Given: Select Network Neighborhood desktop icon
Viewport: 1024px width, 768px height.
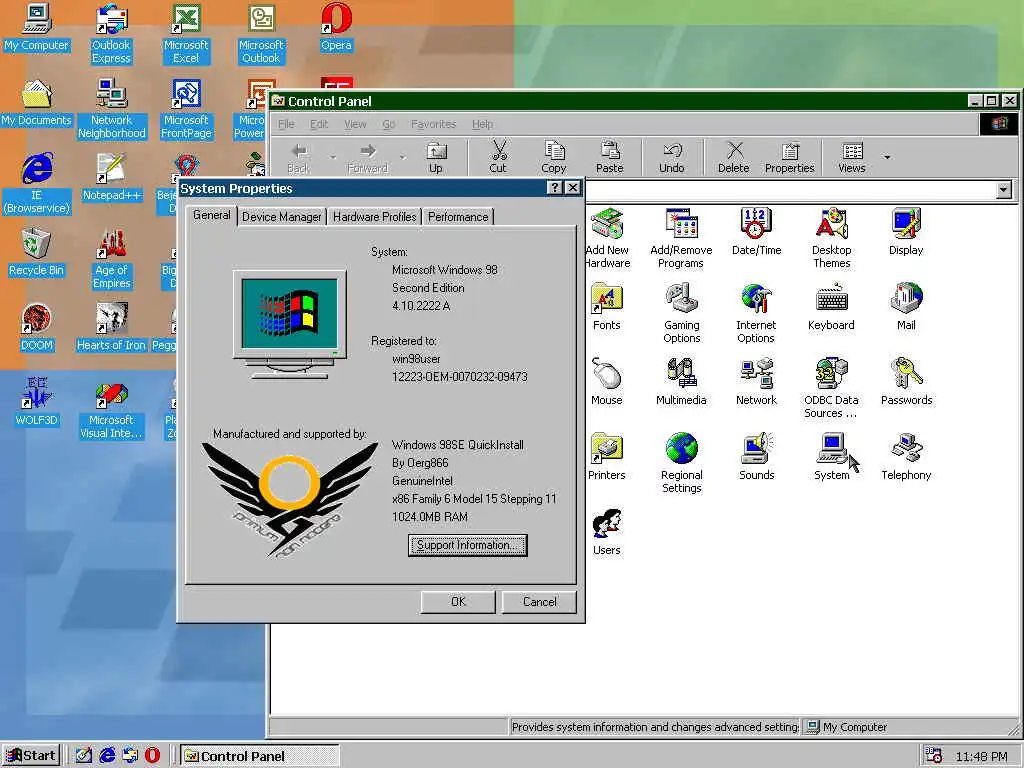Looking at the screenshot, I should point(111,109).
